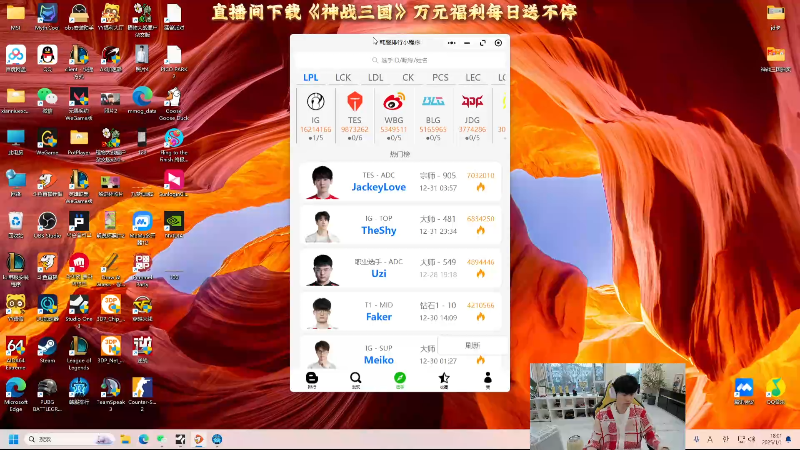Click the heat value 4210566 for Faker

(x=481, y=305)
